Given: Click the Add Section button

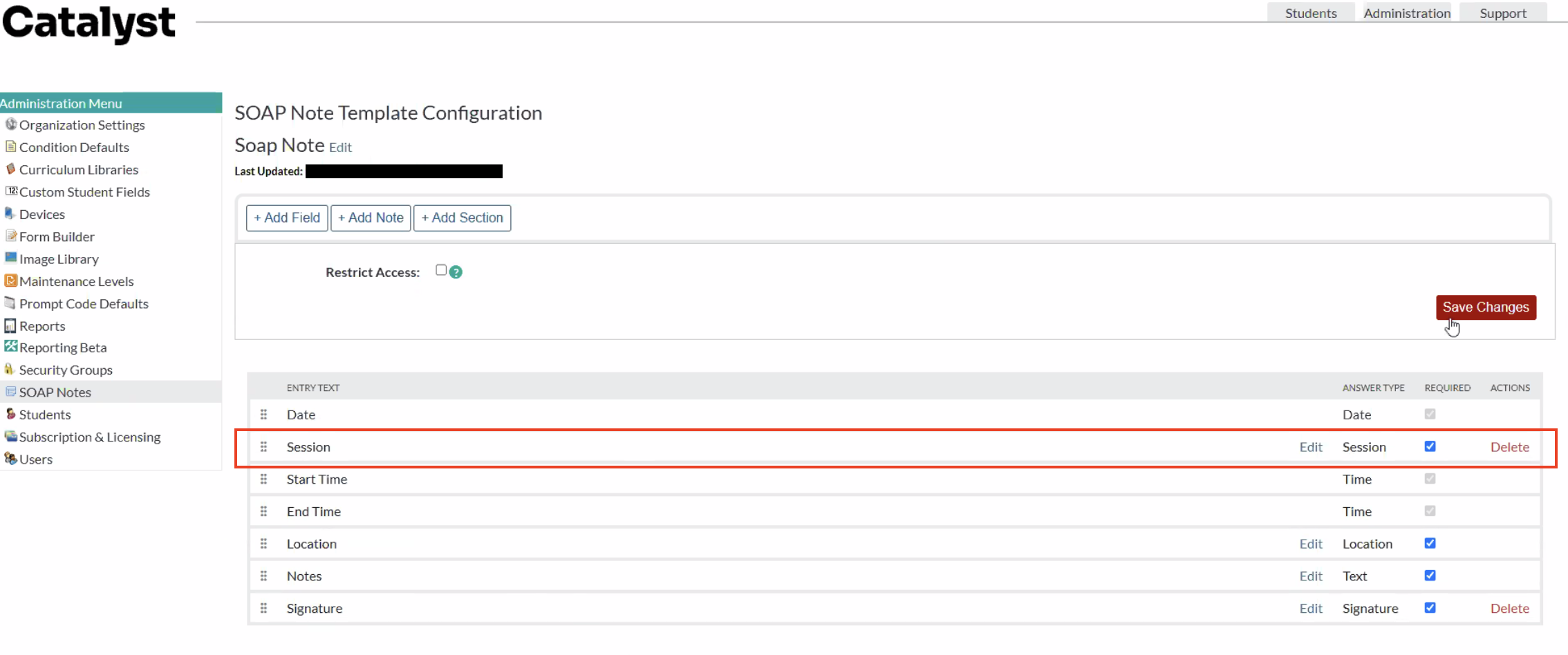Looking at the screenshot, I should pos(462,218).
